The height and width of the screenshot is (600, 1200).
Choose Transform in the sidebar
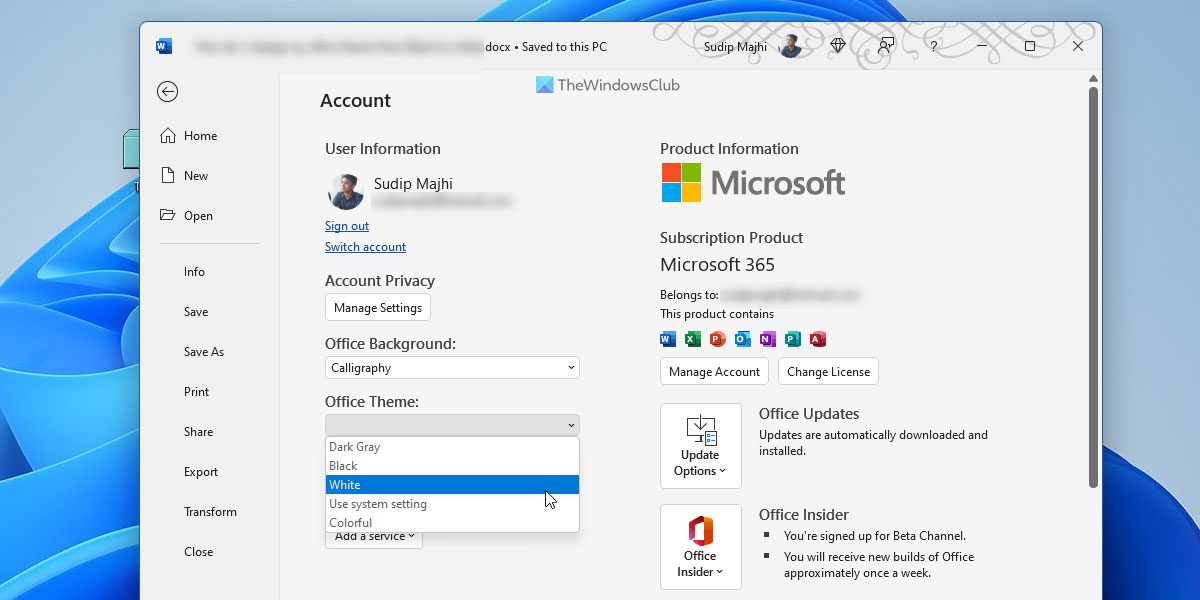[x=210, y=512]
